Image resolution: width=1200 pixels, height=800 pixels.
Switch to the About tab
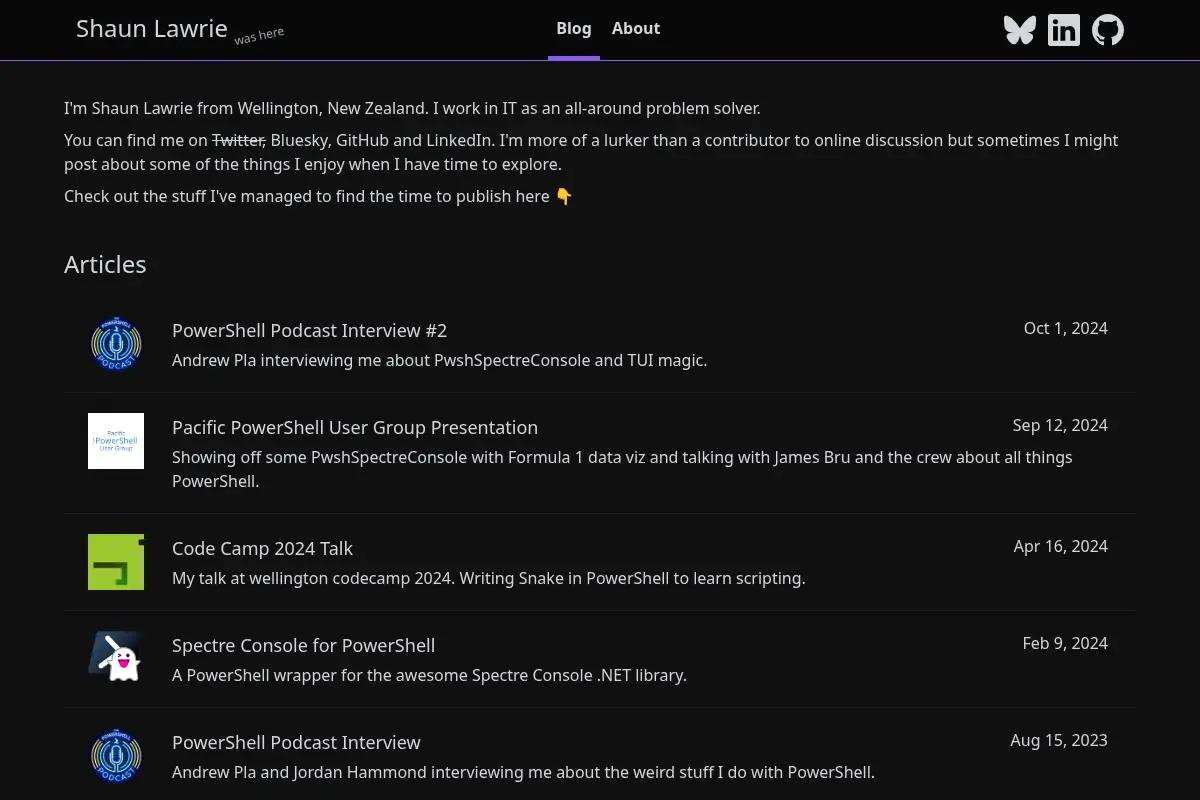point(636,29)
